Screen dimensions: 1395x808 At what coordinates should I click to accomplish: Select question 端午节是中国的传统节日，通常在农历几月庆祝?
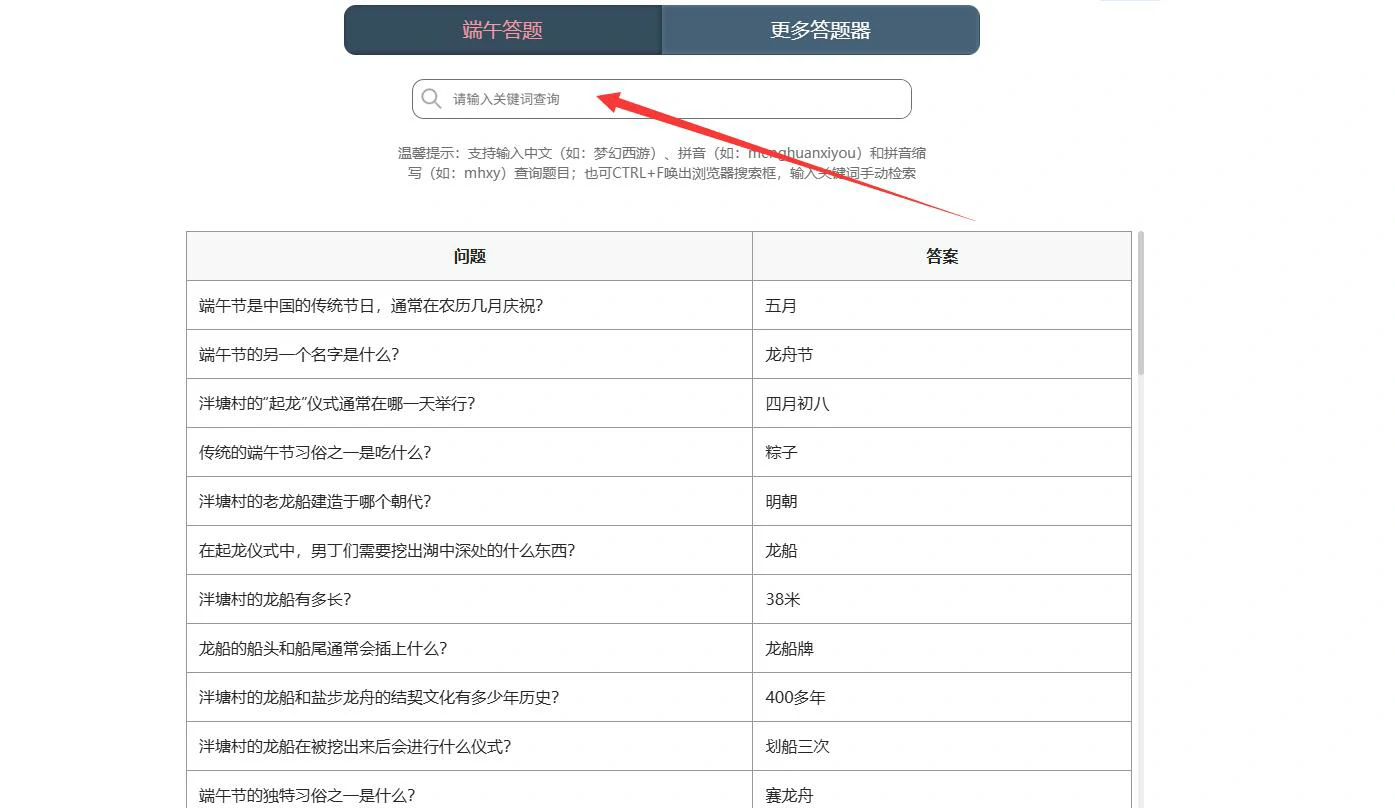coord(469,305)
